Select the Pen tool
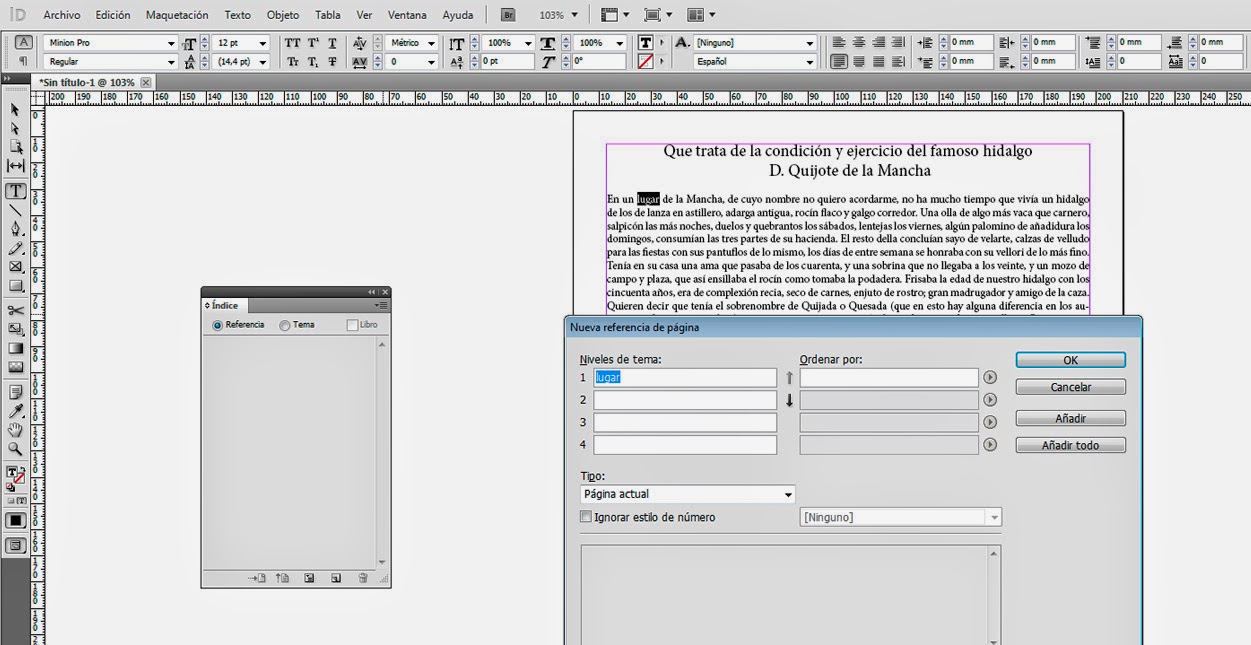Viewport: 1251px width, 645px height. [x=13, y=229]
